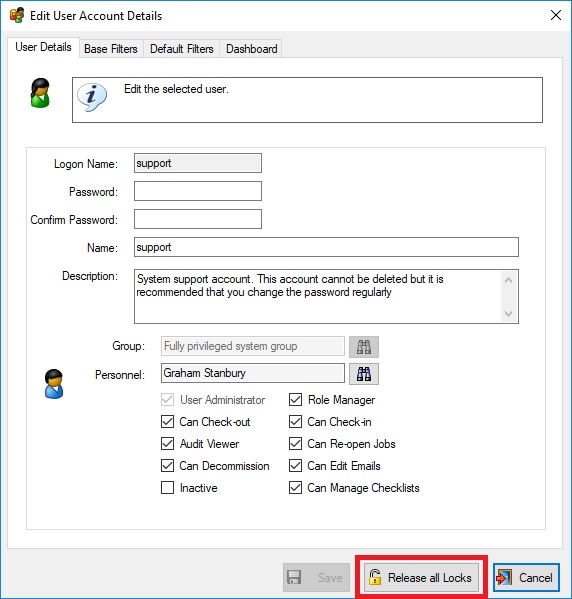Click the blue personnel avatar icon
This screenshot has width=572, height=599.
[53, 384]
